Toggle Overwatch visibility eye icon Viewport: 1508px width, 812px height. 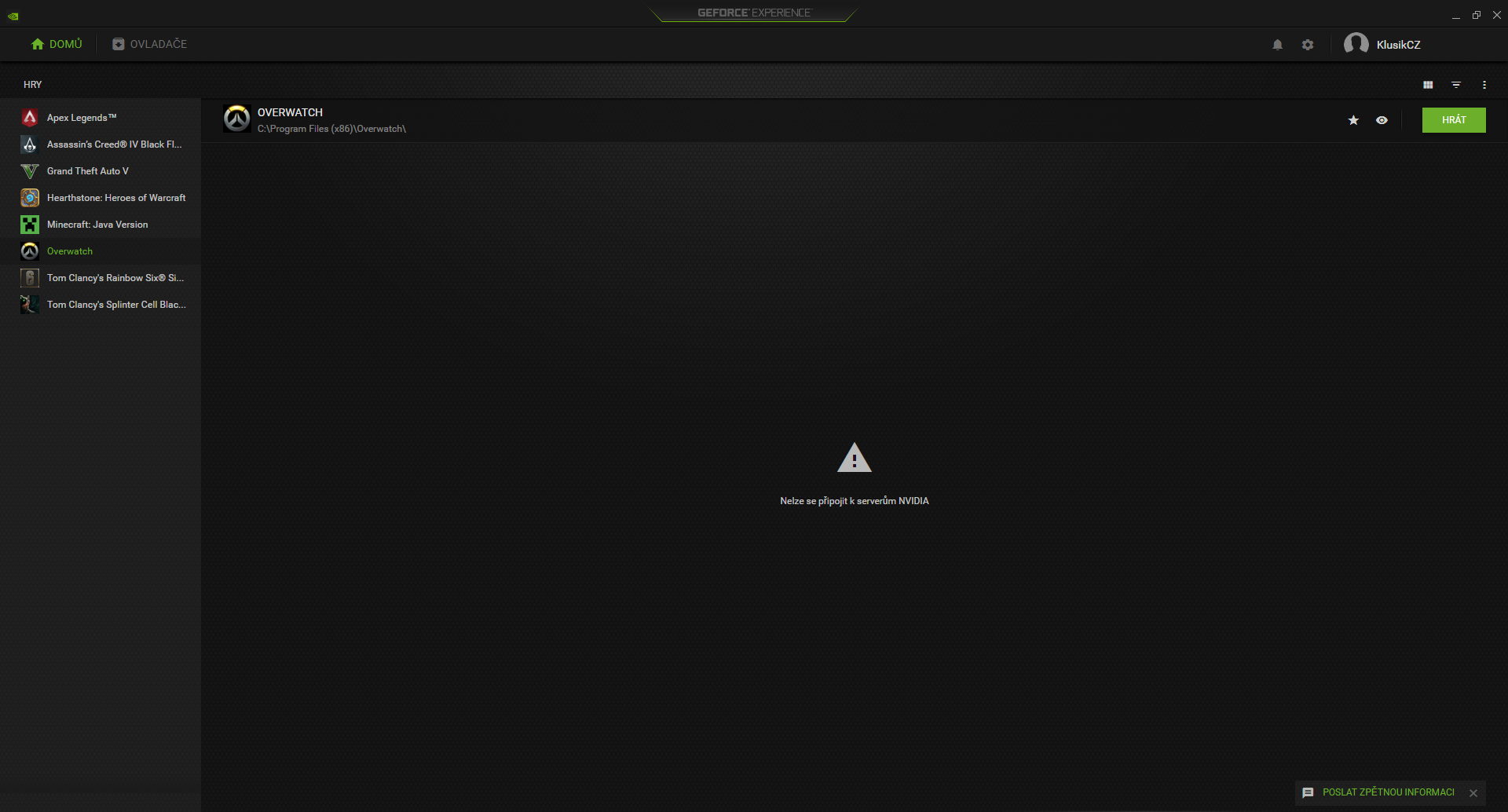(x=1382, y=120)
